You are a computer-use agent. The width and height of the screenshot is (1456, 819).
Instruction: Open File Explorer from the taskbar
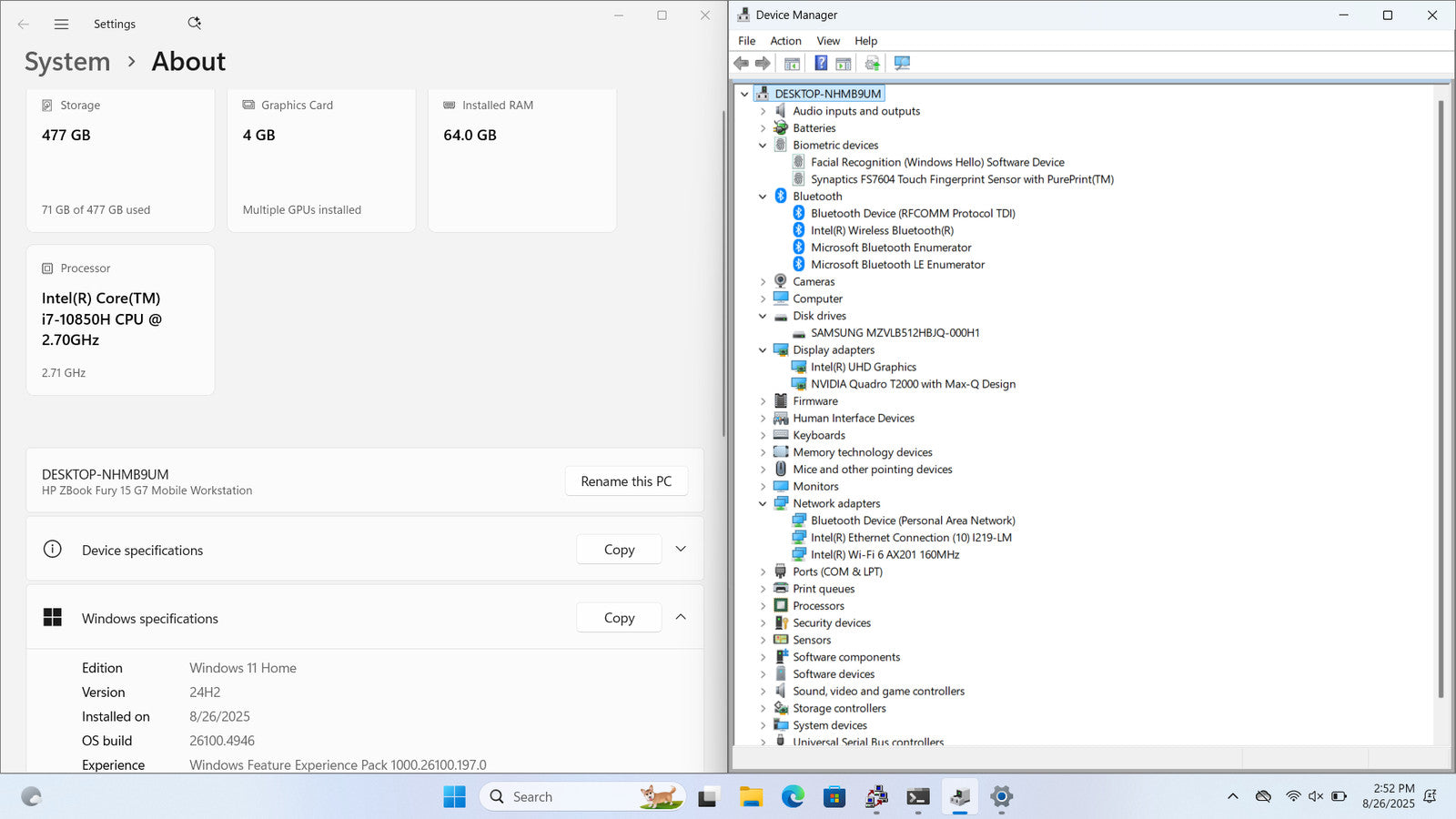click(x=751, y=797)
